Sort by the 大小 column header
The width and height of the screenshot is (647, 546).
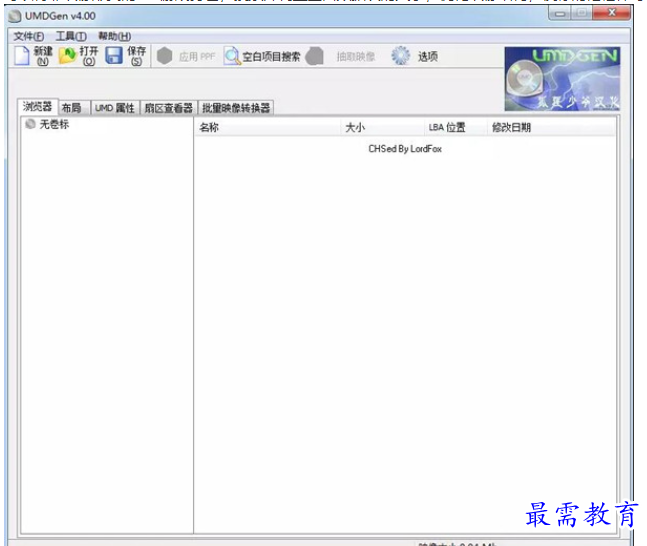383,128
